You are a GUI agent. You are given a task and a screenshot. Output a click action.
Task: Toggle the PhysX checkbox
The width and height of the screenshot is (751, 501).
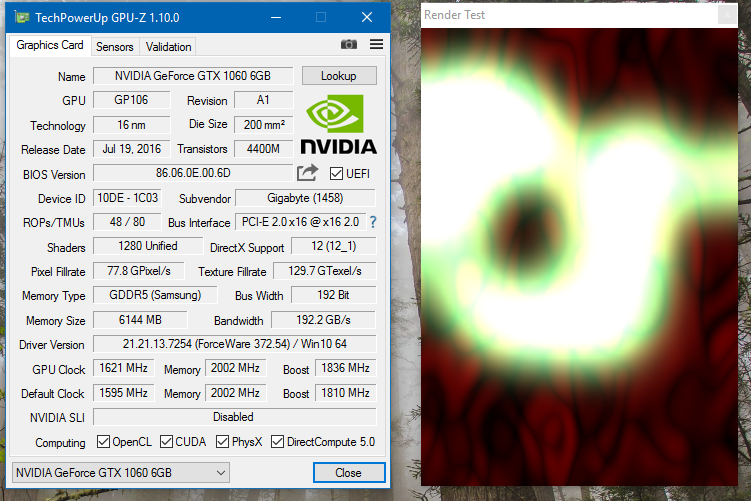click(222, 442)
